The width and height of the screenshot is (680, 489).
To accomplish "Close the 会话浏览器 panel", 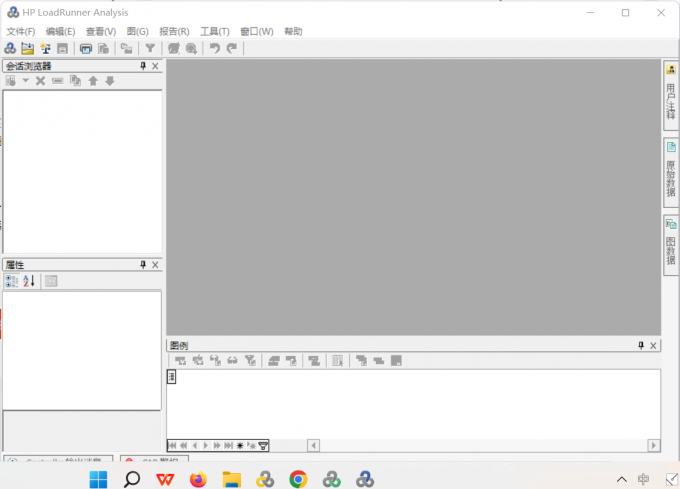I will [155, 66].
